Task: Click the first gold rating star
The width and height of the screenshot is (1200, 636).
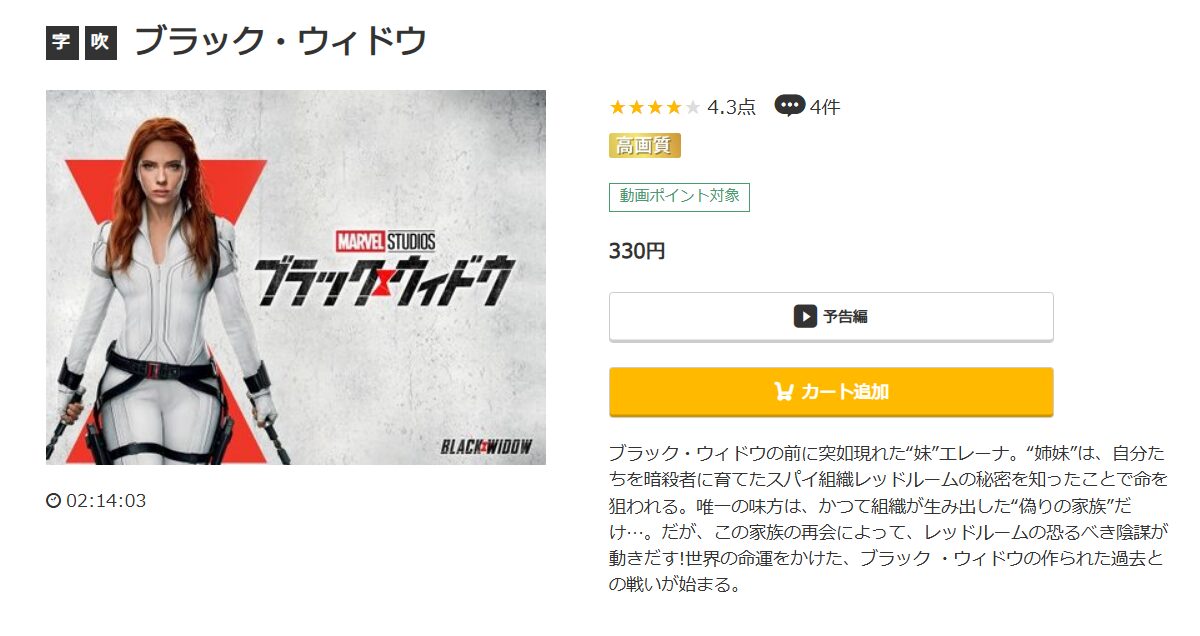Action: coord(618,106)
